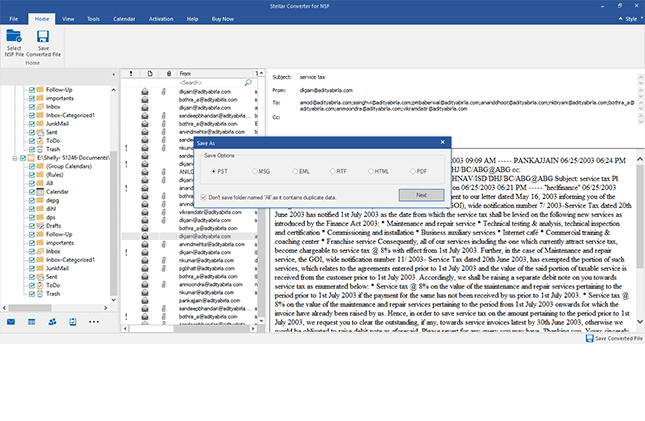Click the Select NSF File ribbon icon

(x=15, y=40)
